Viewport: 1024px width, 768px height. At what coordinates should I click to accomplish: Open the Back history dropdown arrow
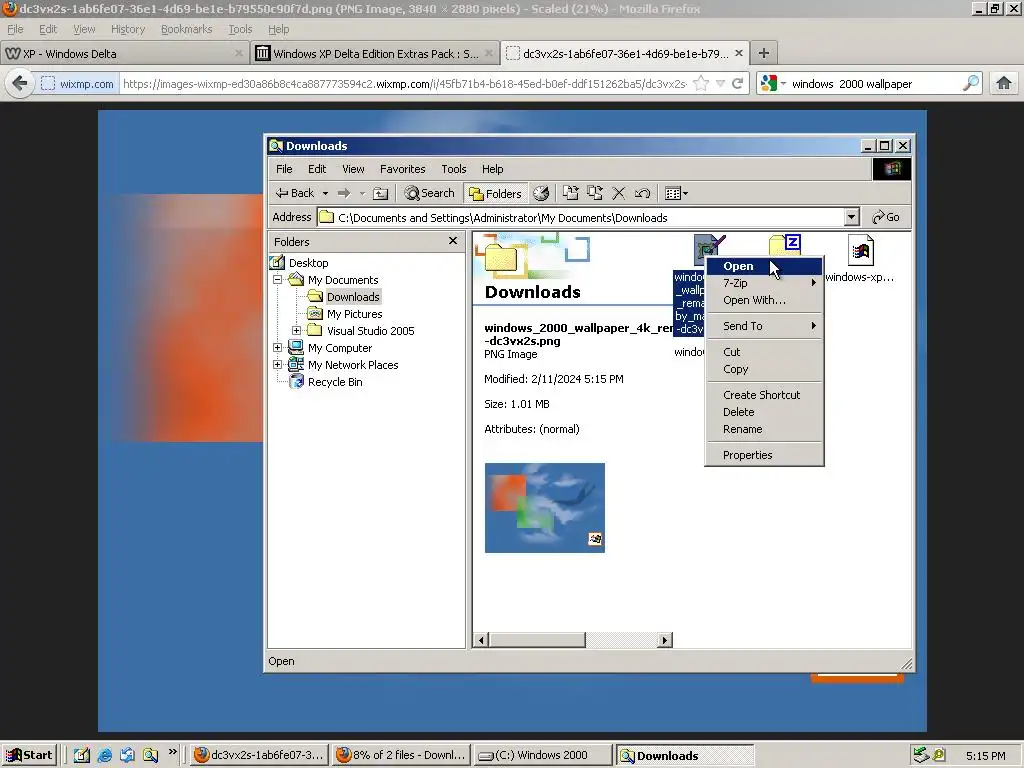[x=325, y=193]
